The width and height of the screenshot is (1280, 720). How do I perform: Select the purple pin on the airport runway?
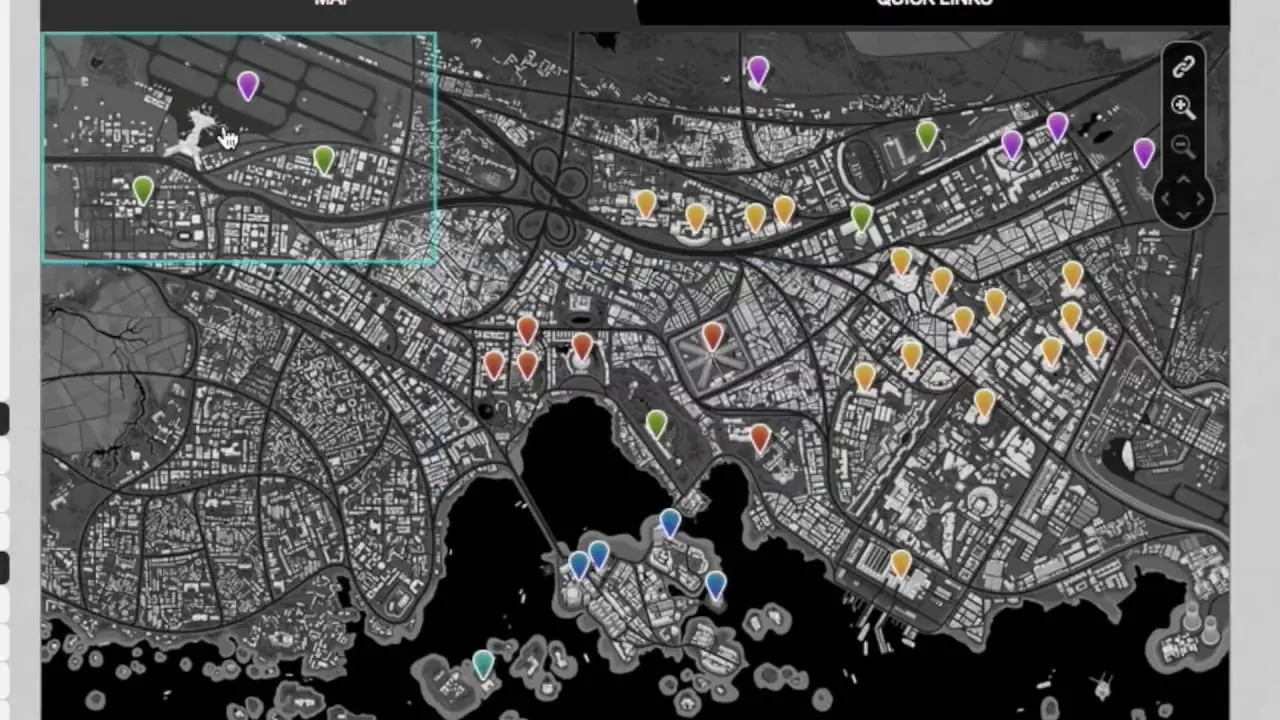[248, 86]
